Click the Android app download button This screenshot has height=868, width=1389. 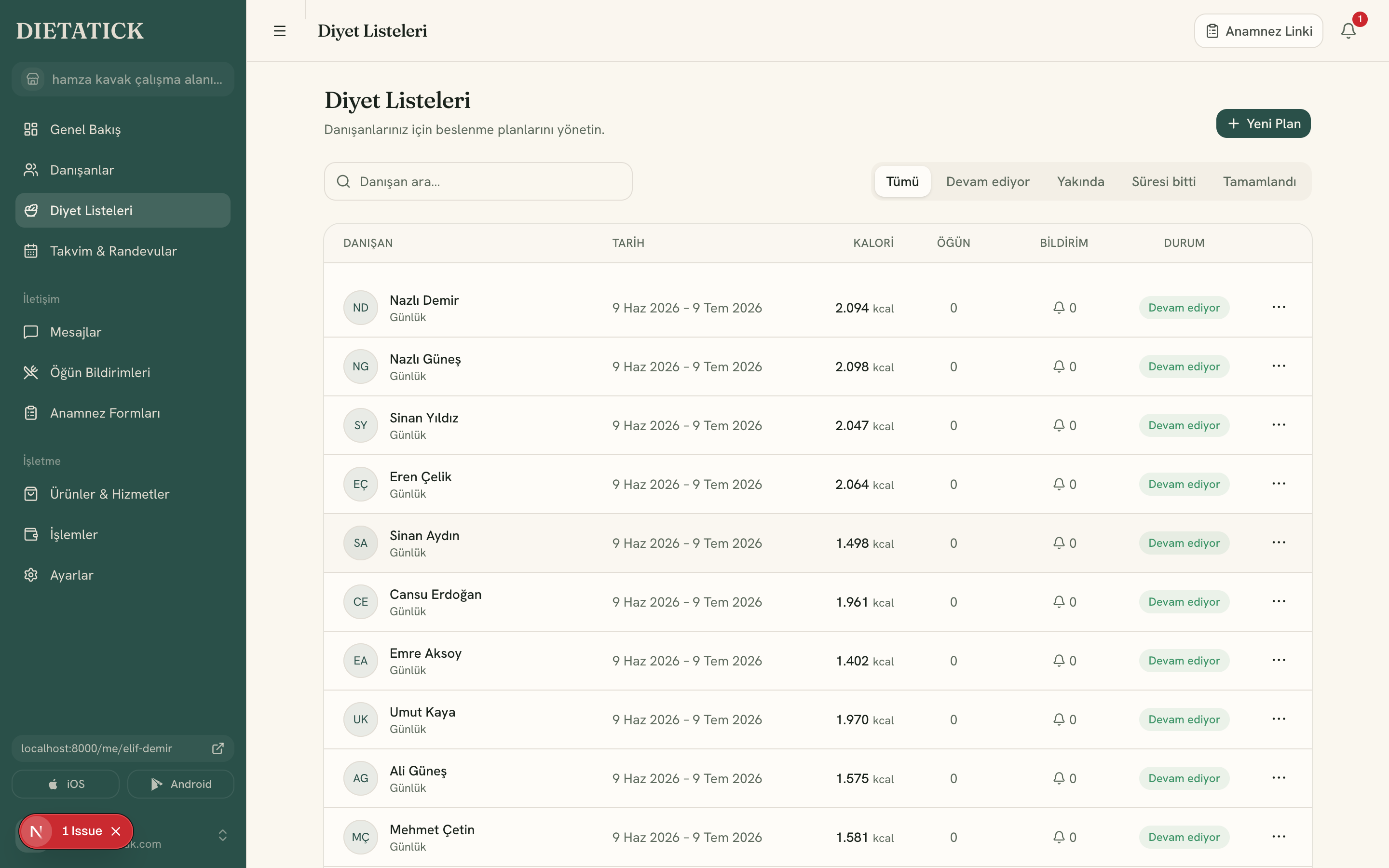tap(180, 784)
